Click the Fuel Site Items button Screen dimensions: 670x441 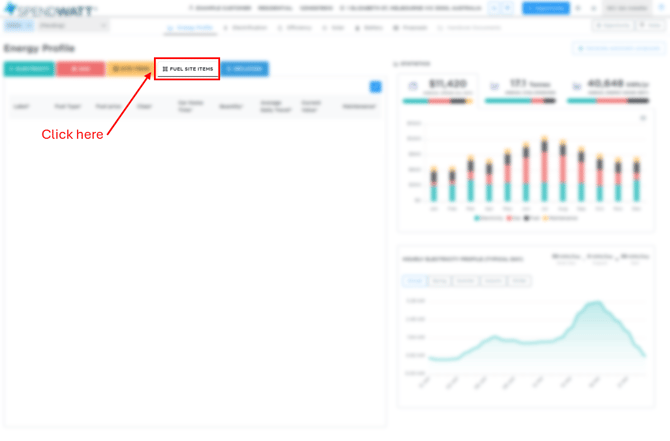187,69
